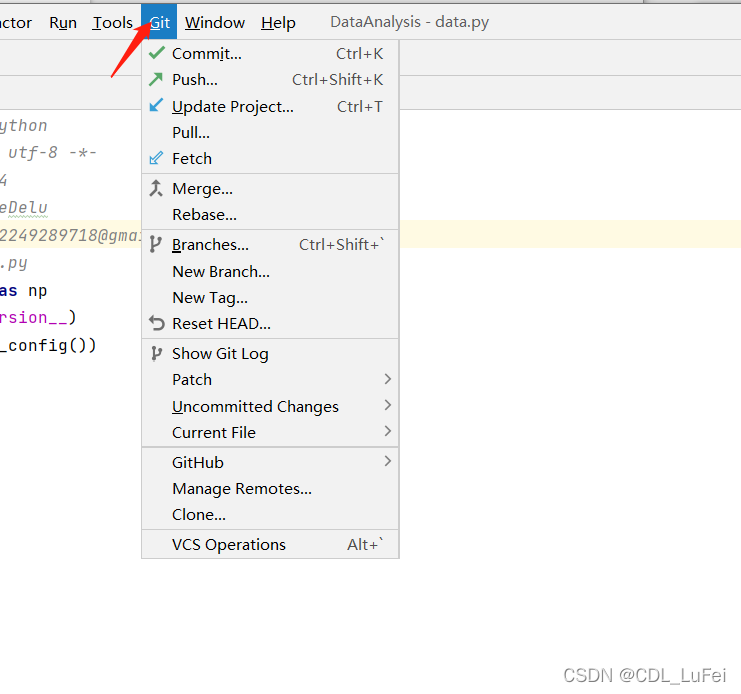Open Uncommitted Changes submenu item
This screenshot has height=694, width=741.
coord(270,406)
